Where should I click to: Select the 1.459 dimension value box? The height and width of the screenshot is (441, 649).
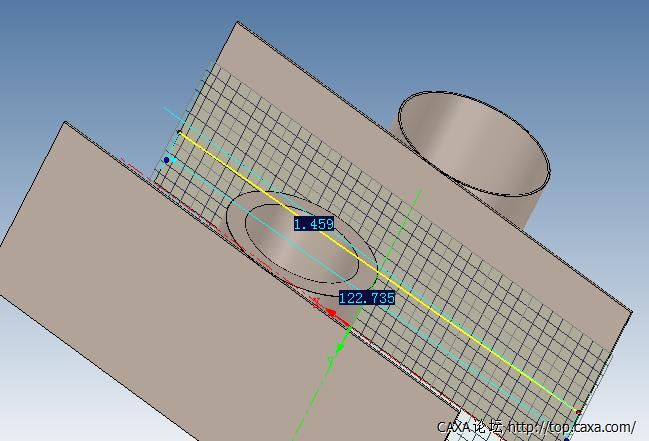tap(314, 224)
